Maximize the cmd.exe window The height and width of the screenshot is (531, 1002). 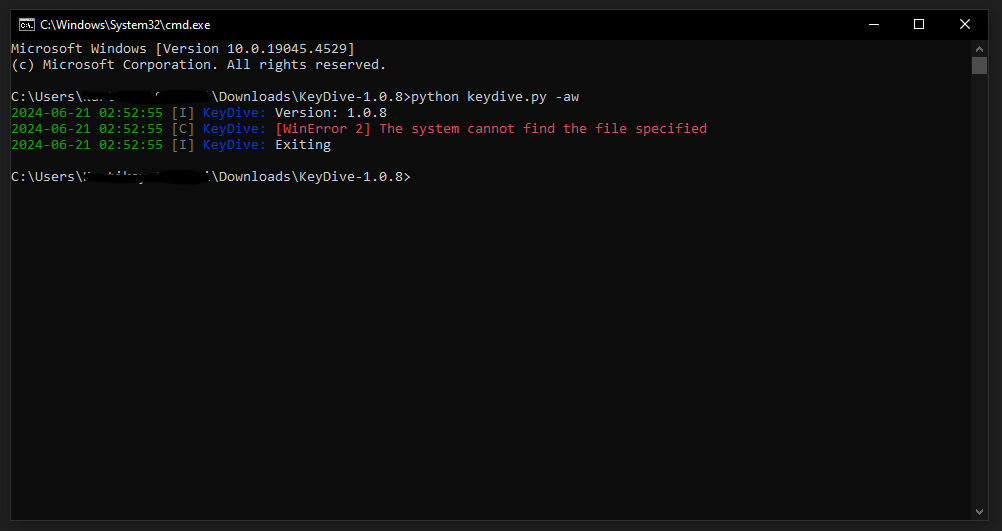click(x=919, y=24)
